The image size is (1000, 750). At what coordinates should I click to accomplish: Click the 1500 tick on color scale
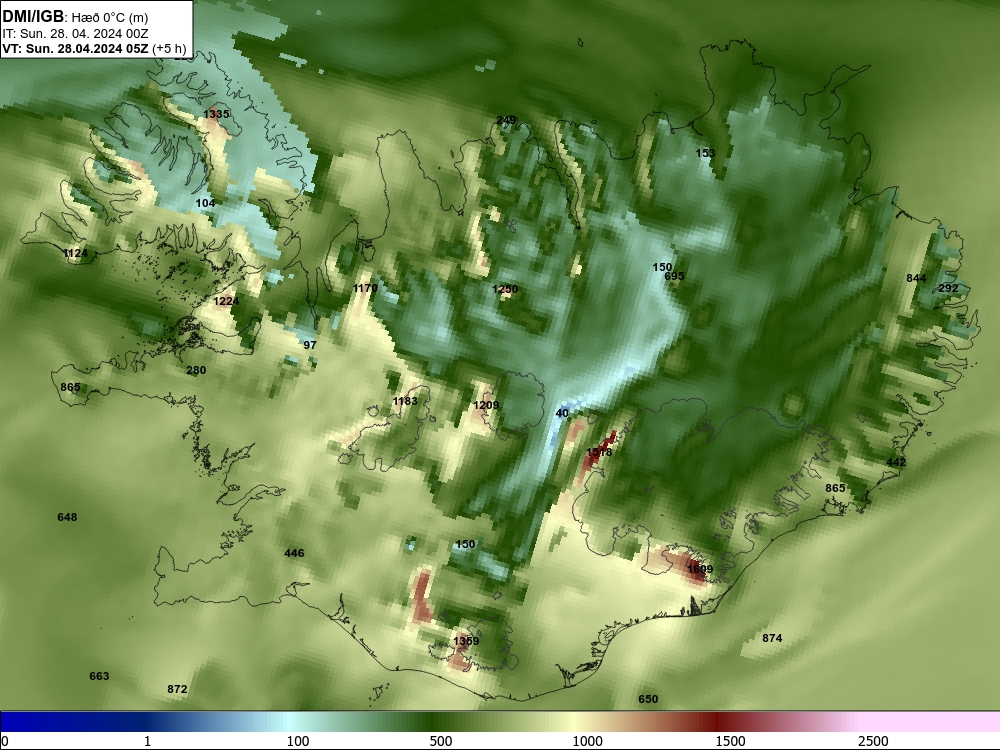tap(730, 741)
